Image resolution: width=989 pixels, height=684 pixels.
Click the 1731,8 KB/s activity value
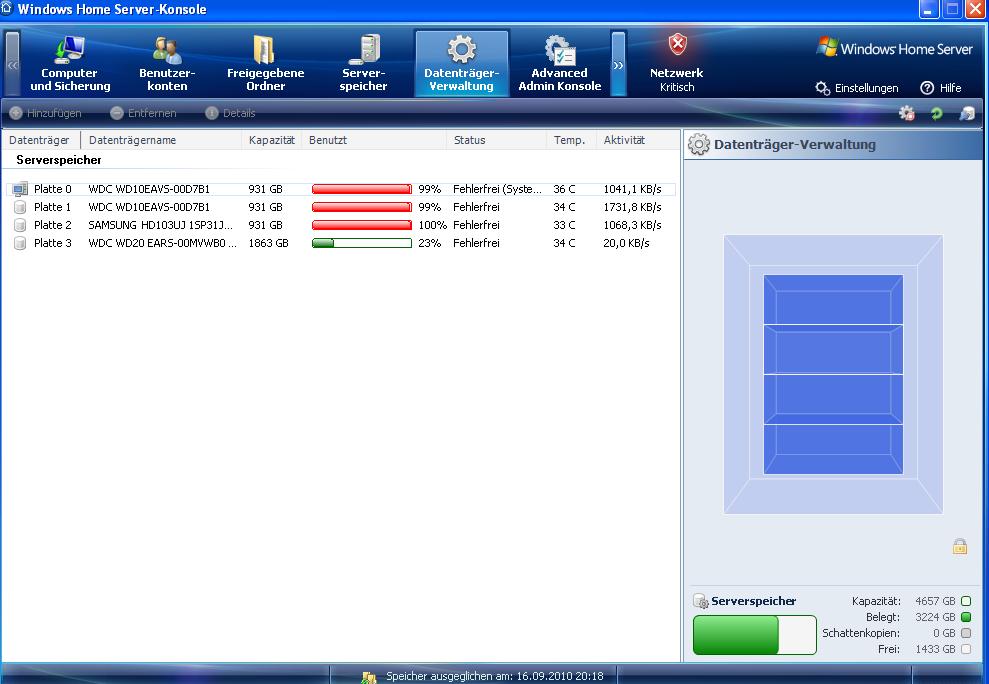point(632,207)
